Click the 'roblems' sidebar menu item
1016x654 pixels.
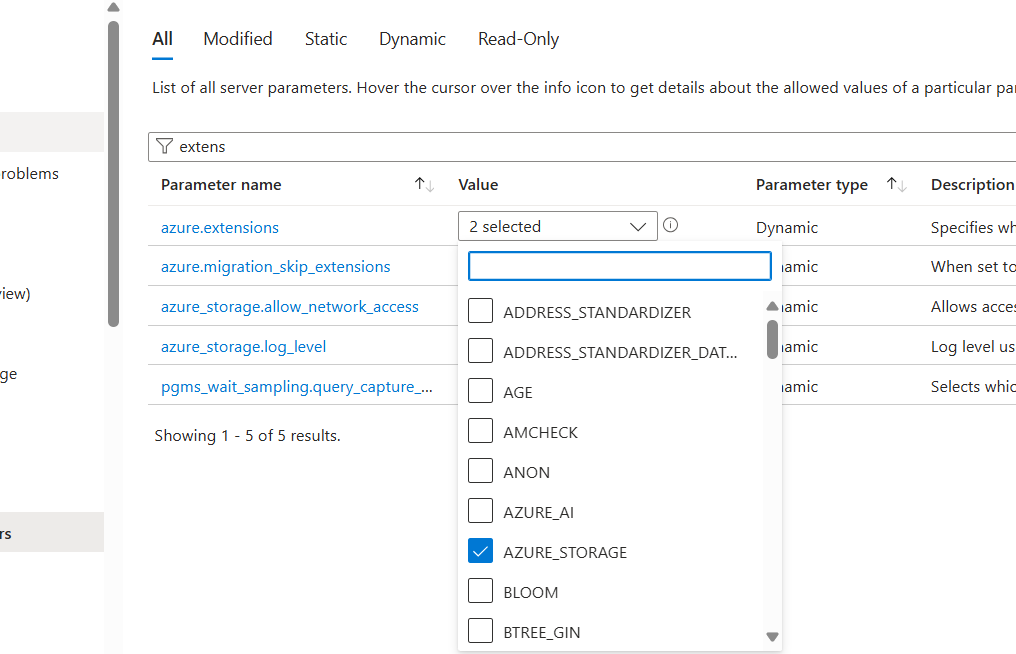click(29, 174)
